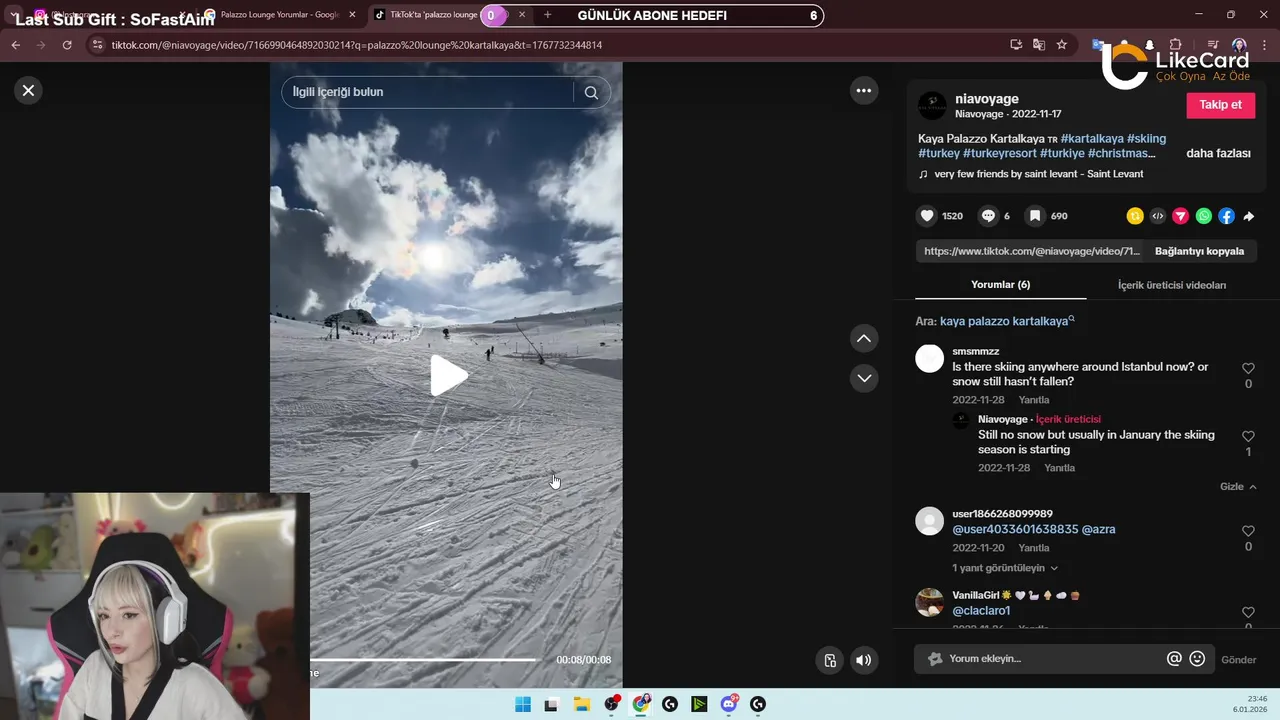
Task: Open @user4033601638835 mention
Action: 1015,529
